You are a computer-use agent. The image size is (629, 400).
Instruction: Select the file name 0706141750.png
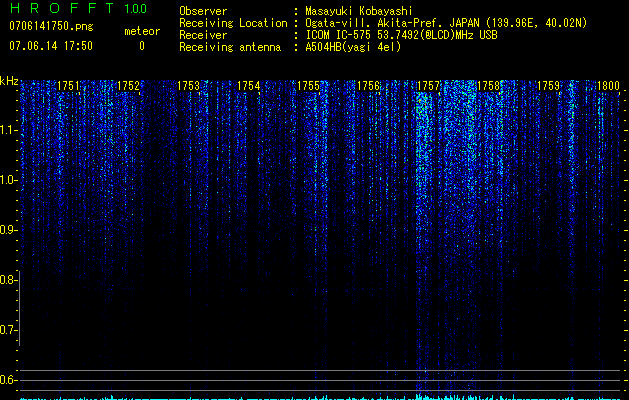click(51, 26)
